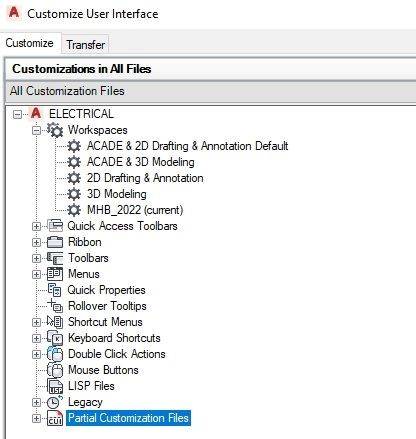Select the MHB_2022 (current) workspace
Image resolution: width=416 pixels, height=439 pixels.
[135, 210]
